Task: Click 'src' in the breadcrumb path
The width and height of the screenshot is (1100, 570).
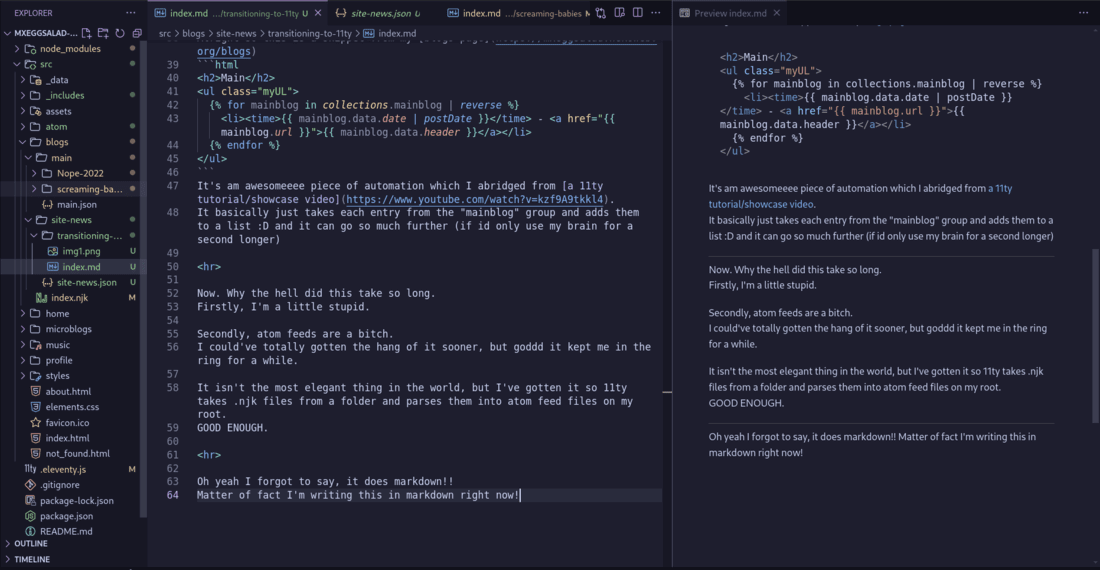Action: (x=165, y=33)
